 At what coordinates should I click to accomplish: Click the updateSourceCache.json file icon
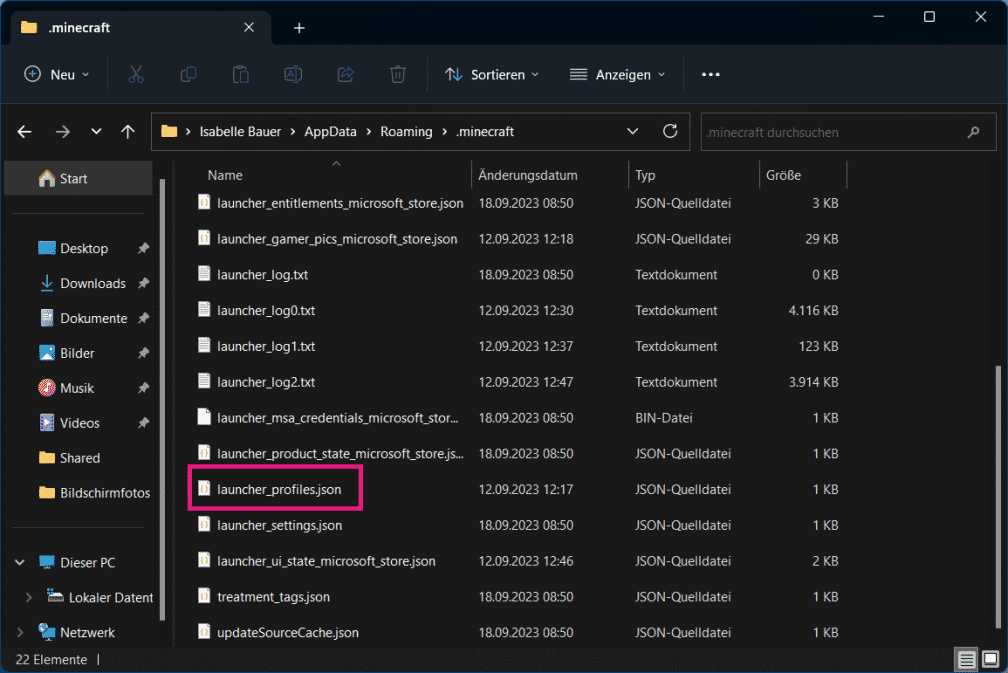coord(204,632)
